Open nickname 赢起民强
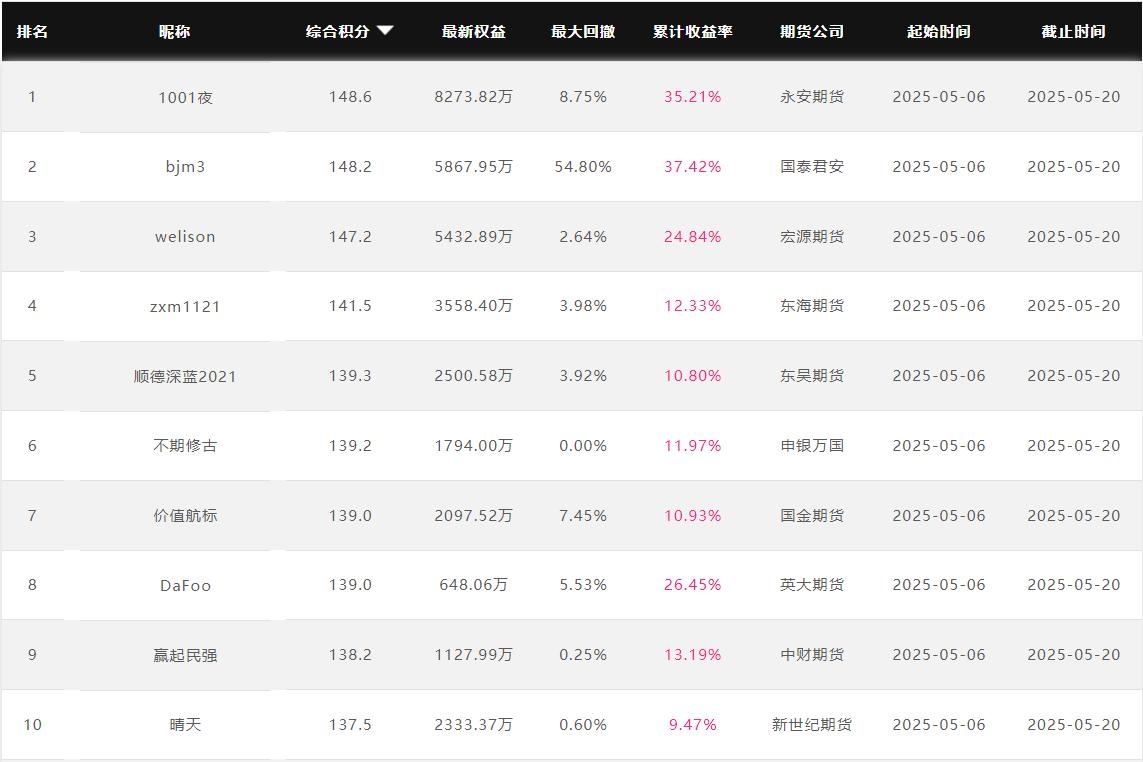 185,655
